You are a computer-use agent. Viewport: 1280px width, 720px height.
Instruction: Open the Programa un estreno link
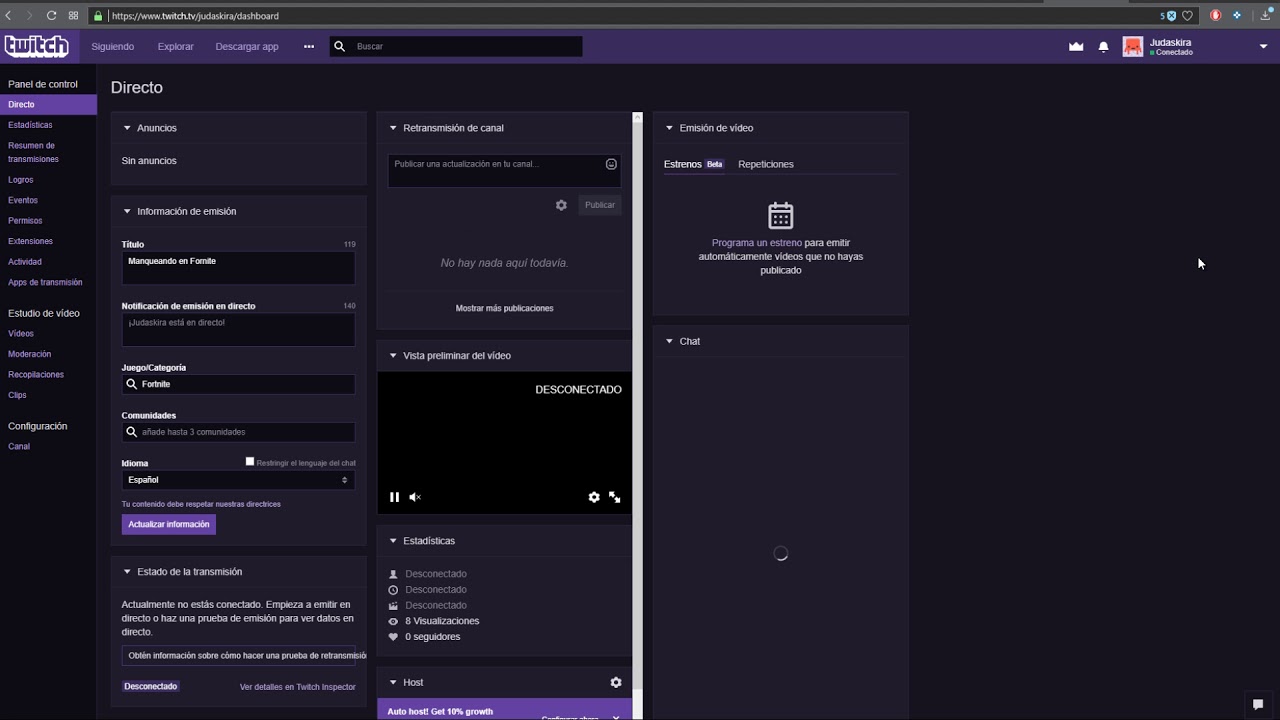756,243
